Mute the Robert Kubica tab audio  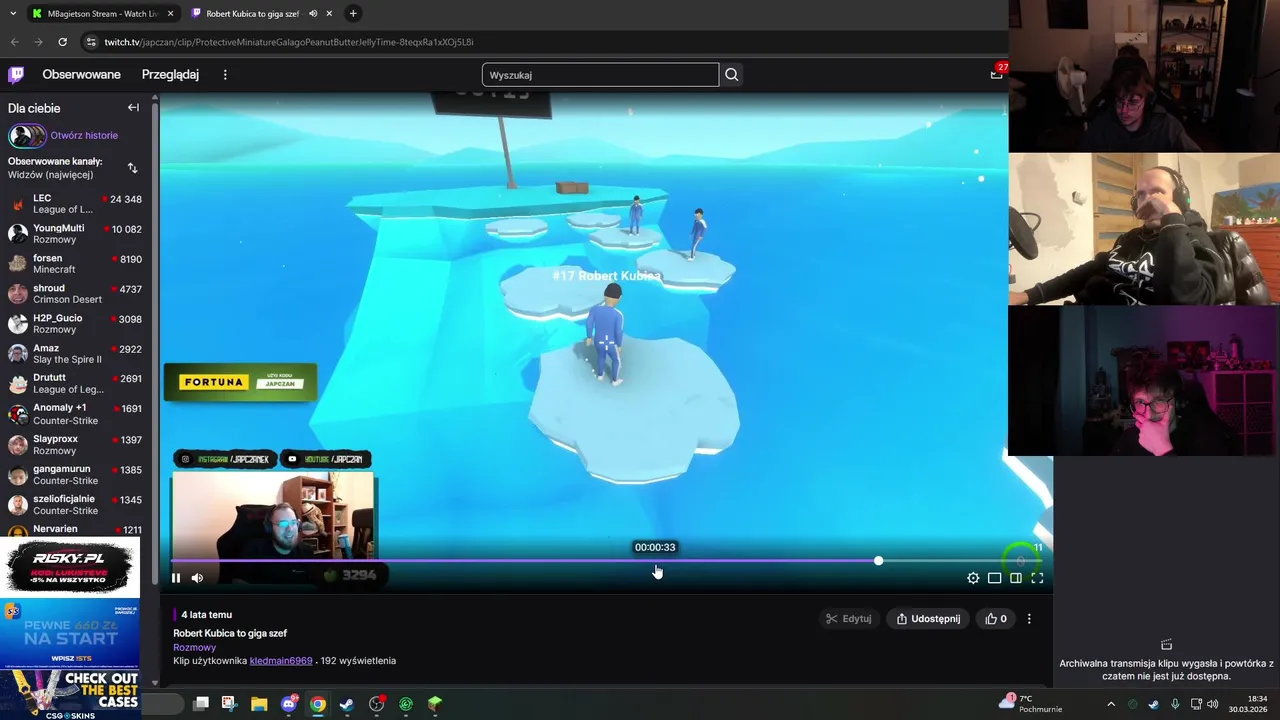(x=313, y=14)
